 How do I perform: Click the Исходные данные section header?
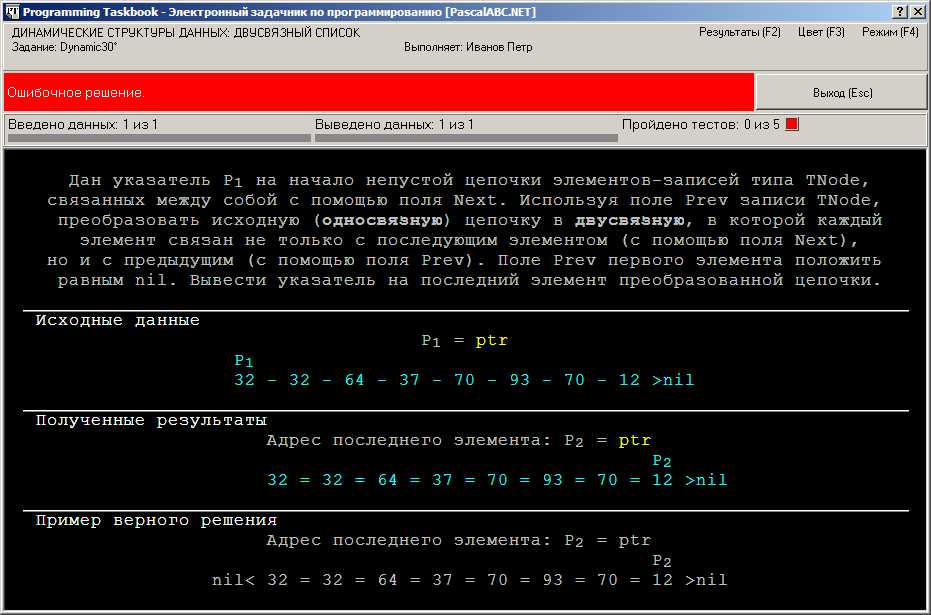click(x=118, y=321)
